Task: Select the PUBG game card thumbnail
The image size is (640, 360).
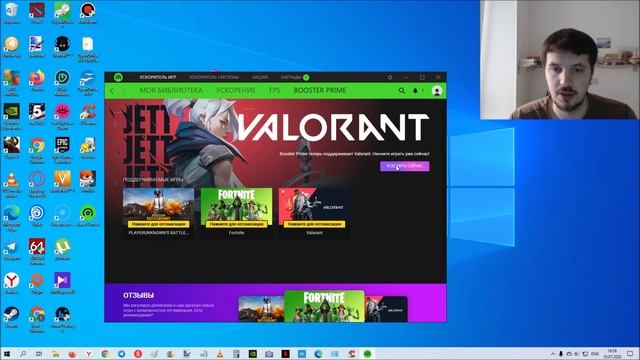Action: (x=159, y=204)
